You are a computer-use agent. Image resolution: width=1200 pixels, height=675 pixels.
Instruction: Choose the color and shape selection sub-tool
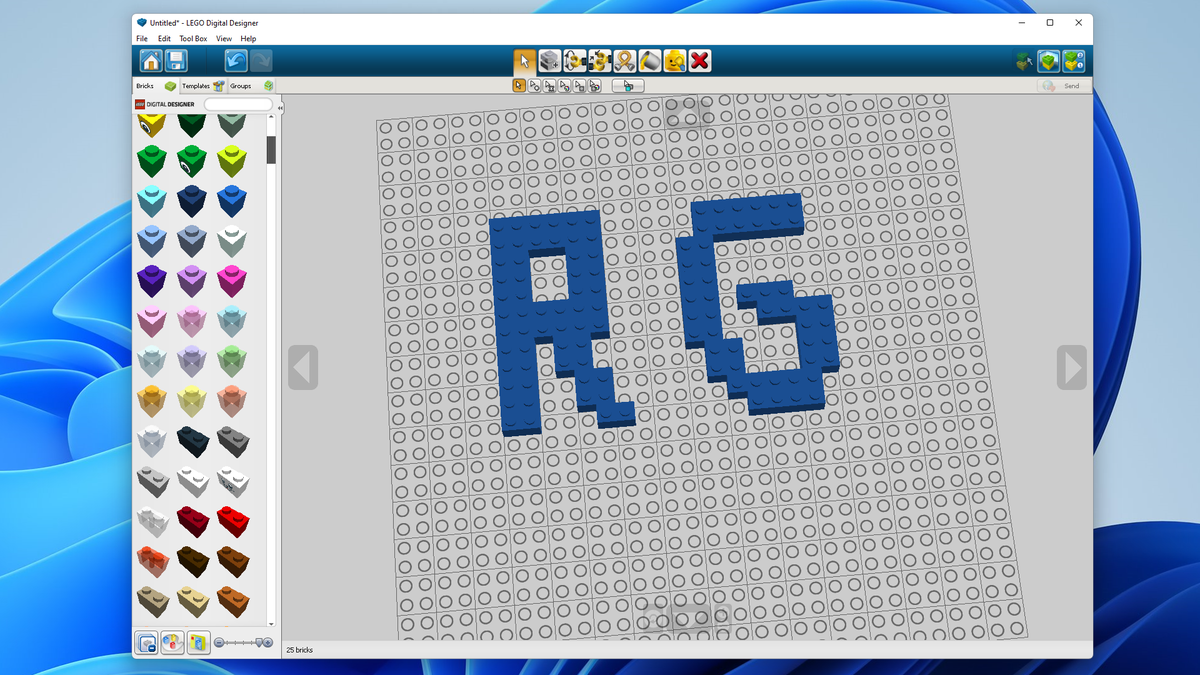(594, 86)
